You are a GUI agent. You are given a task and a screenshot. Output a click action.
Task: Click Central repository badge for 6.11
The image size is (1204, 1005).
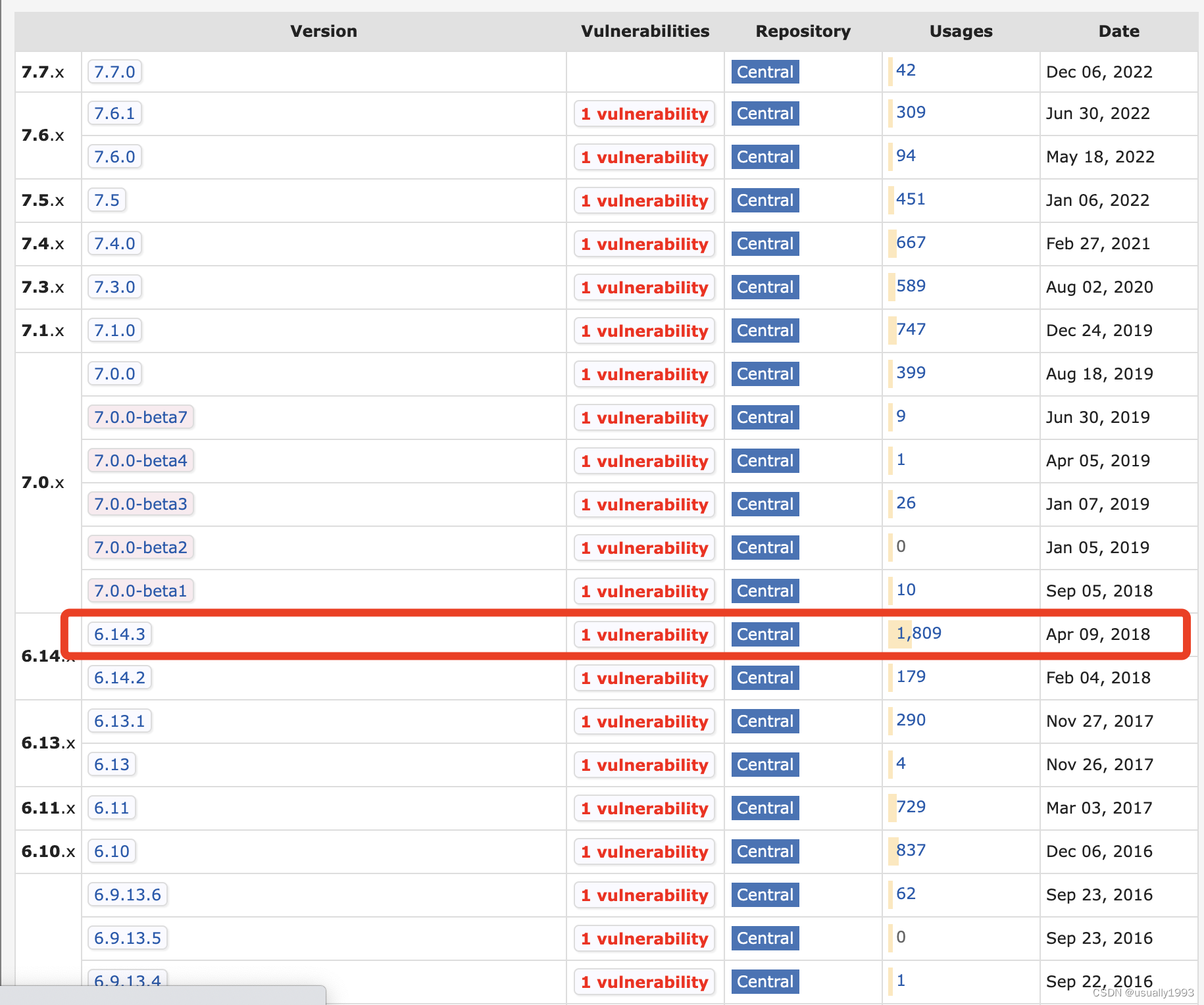coord(765,808)
